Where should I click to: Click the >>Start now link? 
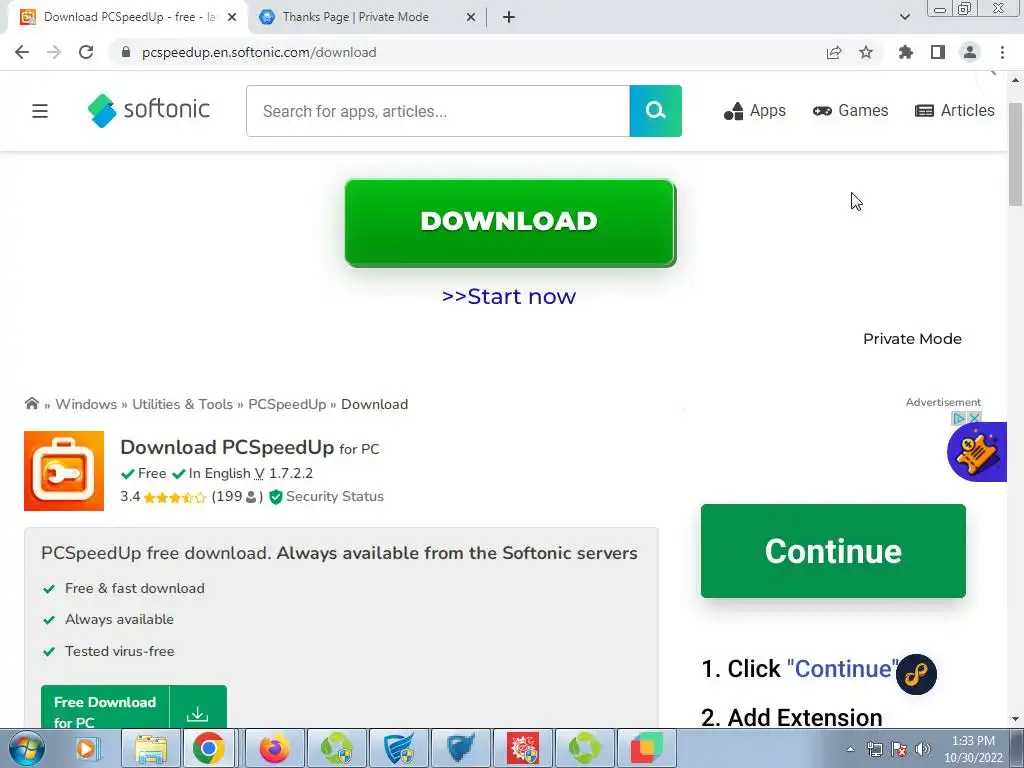pyautogui.click(x=509, y=296)
